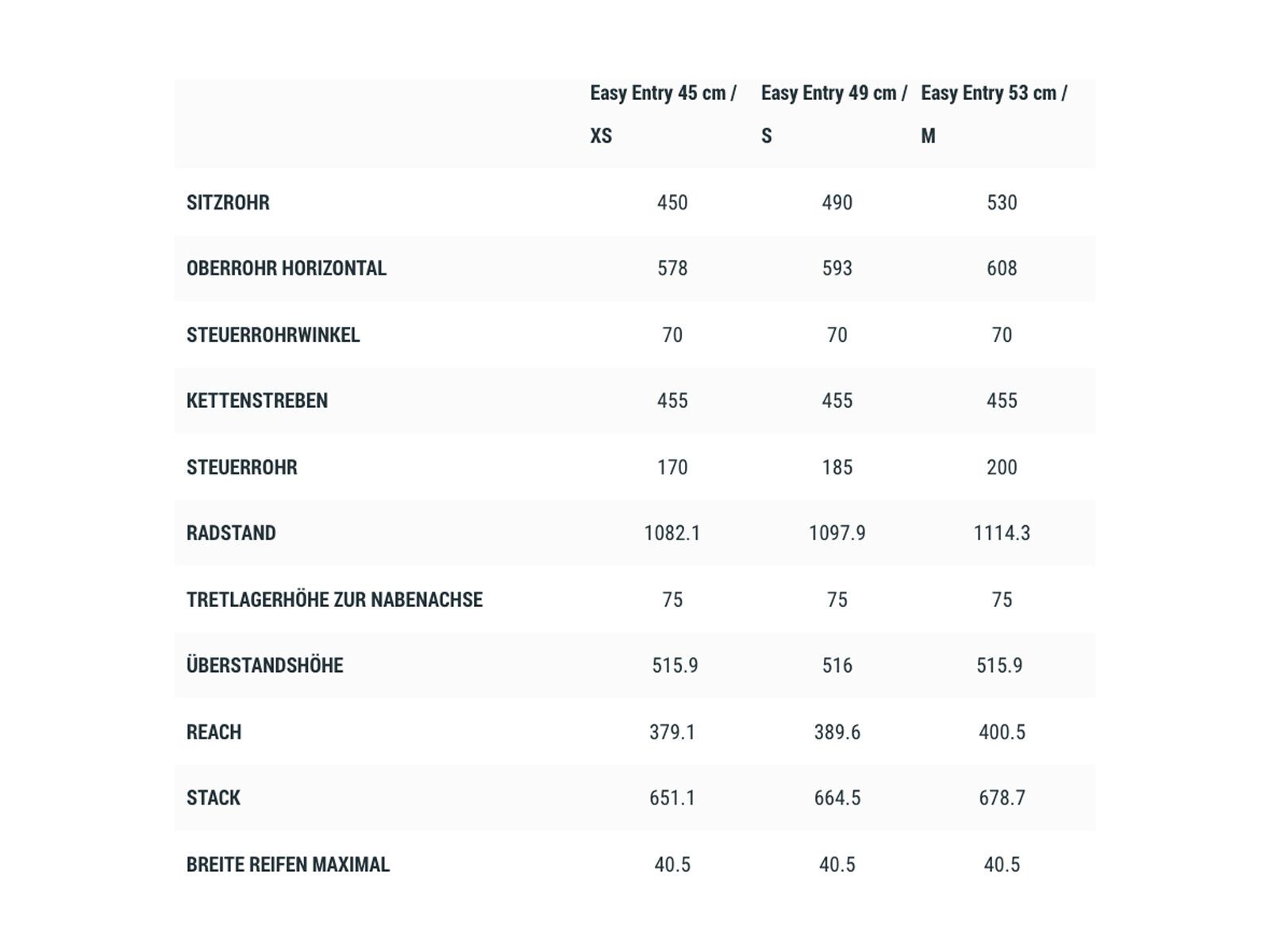1270x952 pixels.
Task: Click the Easy Entry 45 cm / XS column header
Action: 664,114
